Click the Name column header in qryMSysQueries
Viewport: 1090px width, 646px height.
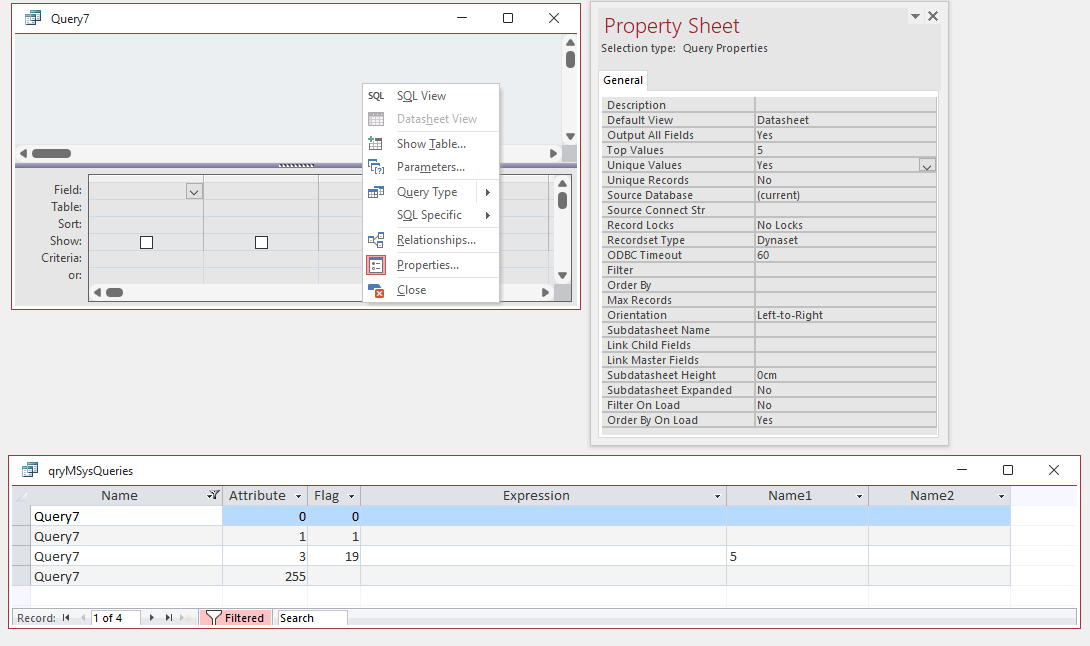(119, 496)
